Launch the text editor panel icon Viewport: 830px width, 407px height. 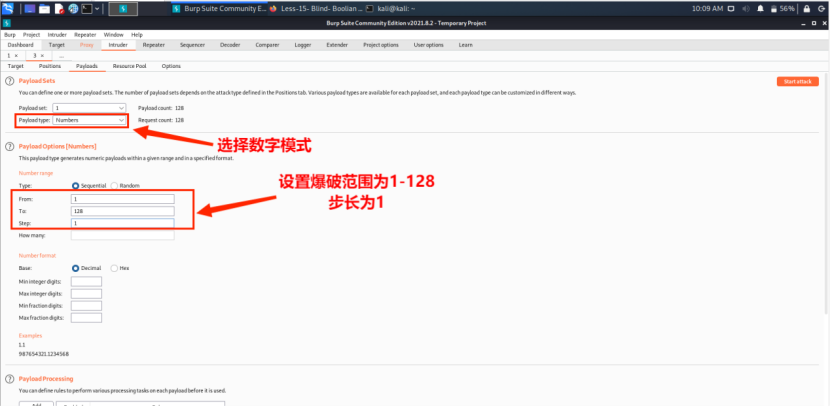click(x=59, y=8)
